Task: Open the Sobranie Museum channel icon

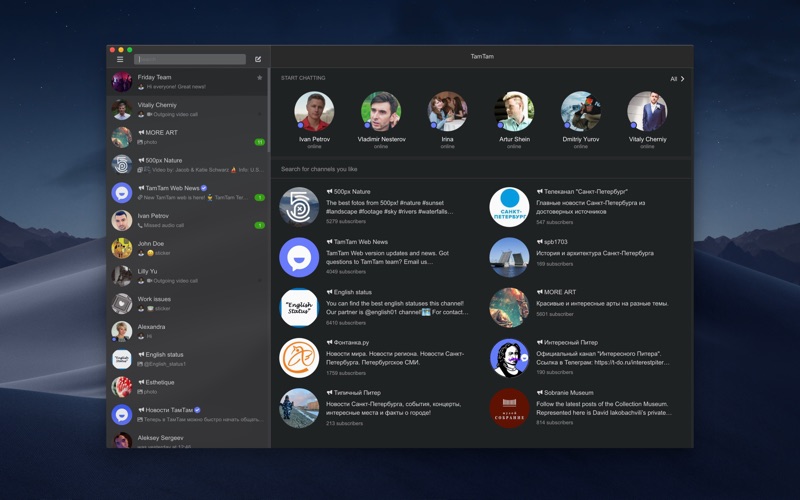Action: [509, 408]
